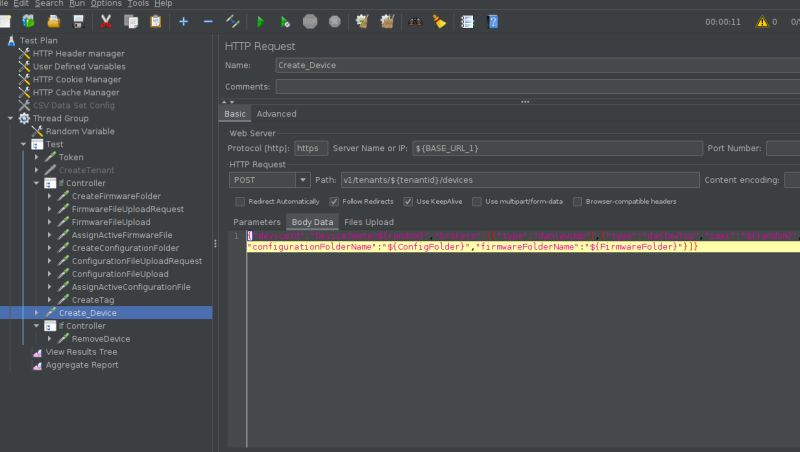
Task: Stop the test with the round stop icon
Action: pyautogui.click(x=310, y=21)
